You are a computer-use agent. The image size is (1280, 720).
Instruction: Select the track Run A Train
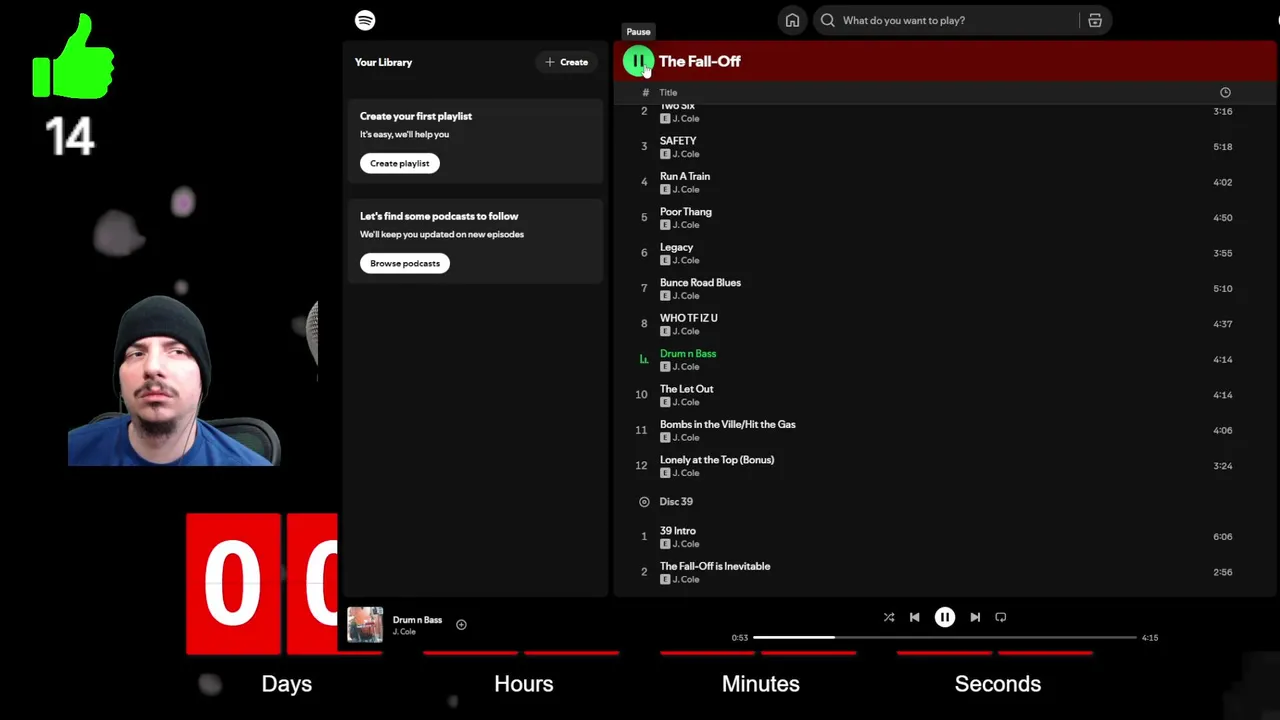(685, 176)
